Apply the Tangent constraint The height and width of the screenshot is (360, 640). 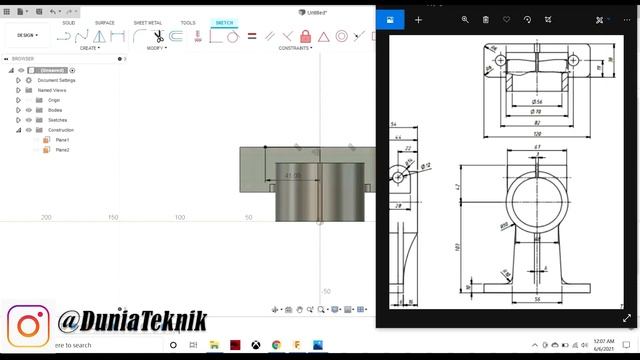tap(233, 37)
